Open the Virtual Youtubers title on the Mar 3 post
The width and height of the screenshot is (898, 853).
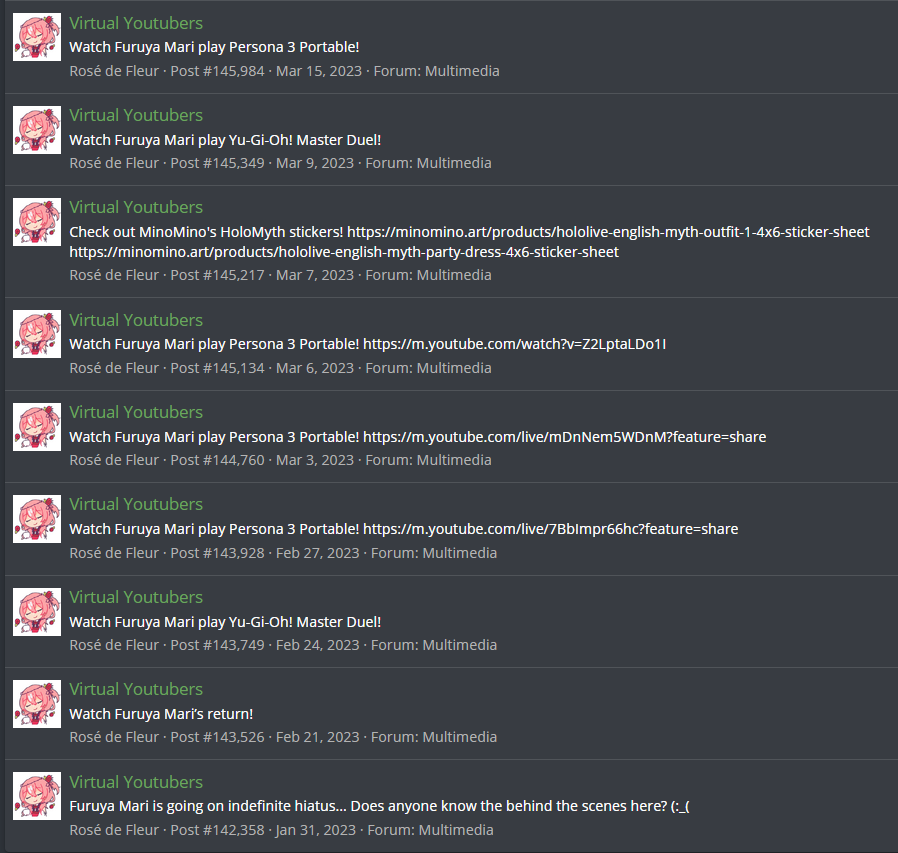tap(136, 412)
